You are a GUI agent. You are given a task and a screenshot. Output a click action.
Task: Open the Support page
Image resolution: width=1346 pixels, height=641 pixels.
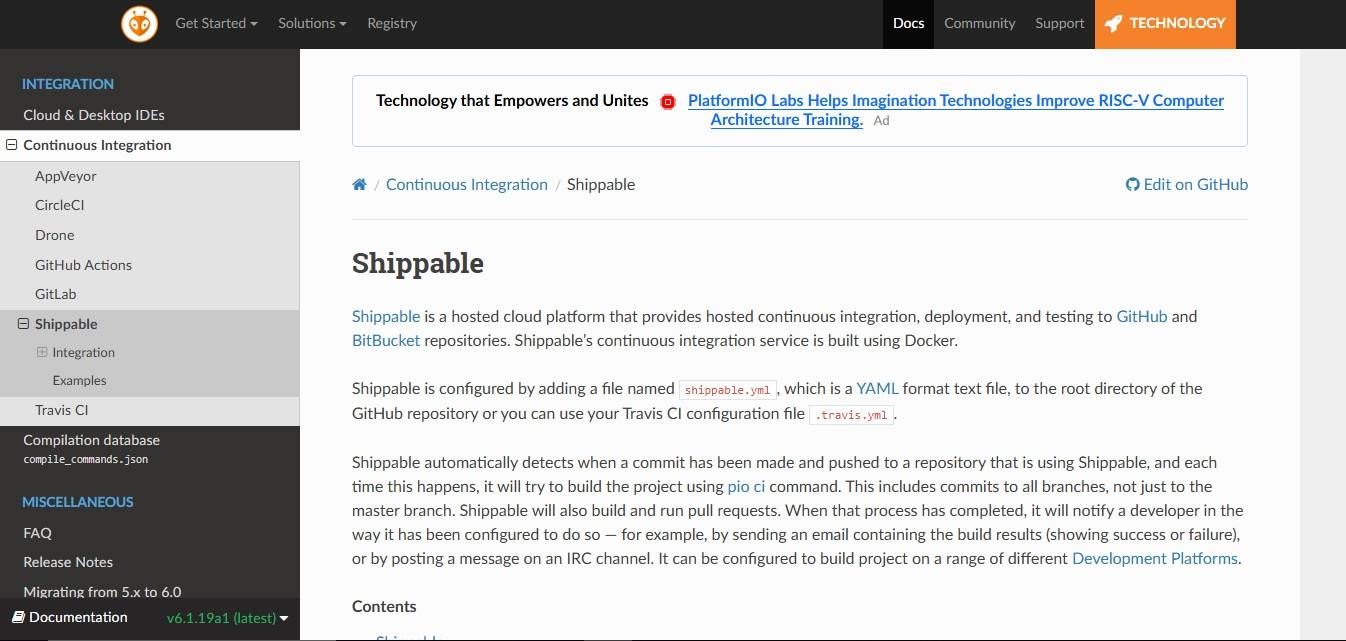(x=1060, y=23)
